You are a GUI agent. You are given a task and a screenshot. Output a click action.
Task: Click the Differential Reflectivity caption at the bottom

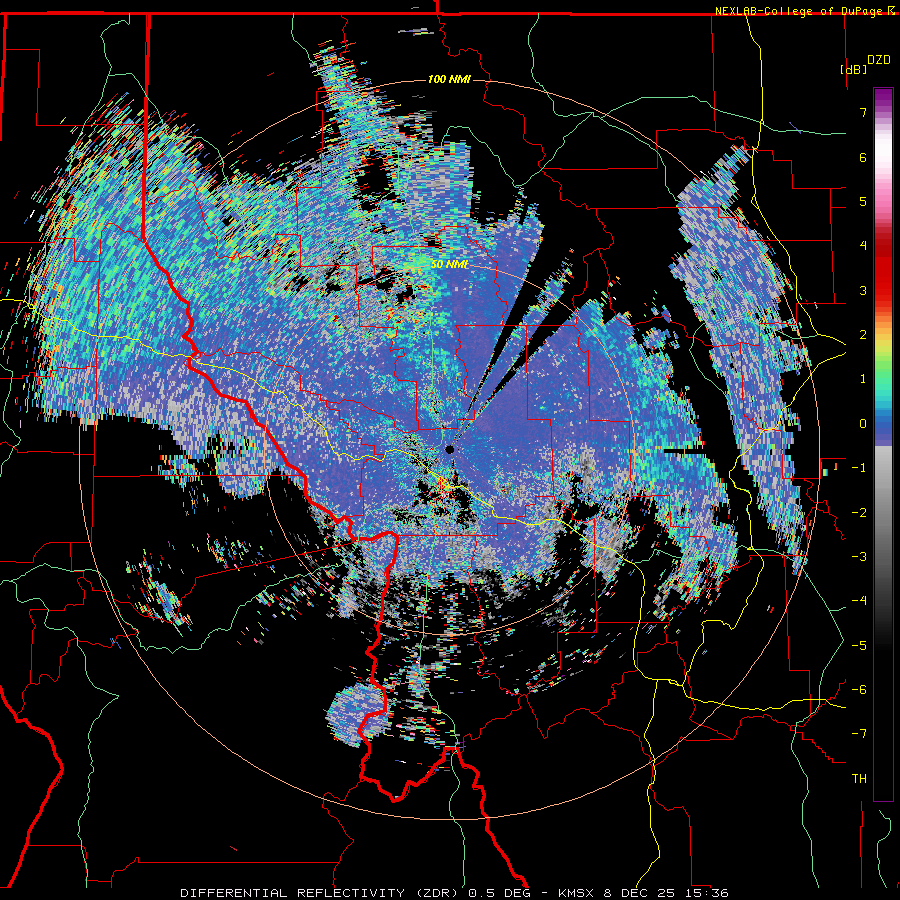pyautogui.click(x=454, y=893)
